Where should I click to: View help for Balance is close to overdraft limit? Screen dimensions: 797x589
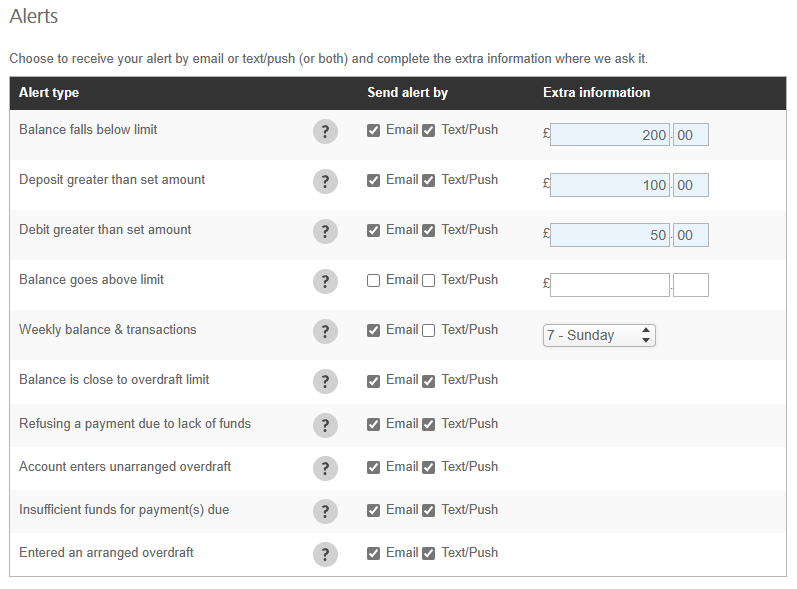[325, 381]
